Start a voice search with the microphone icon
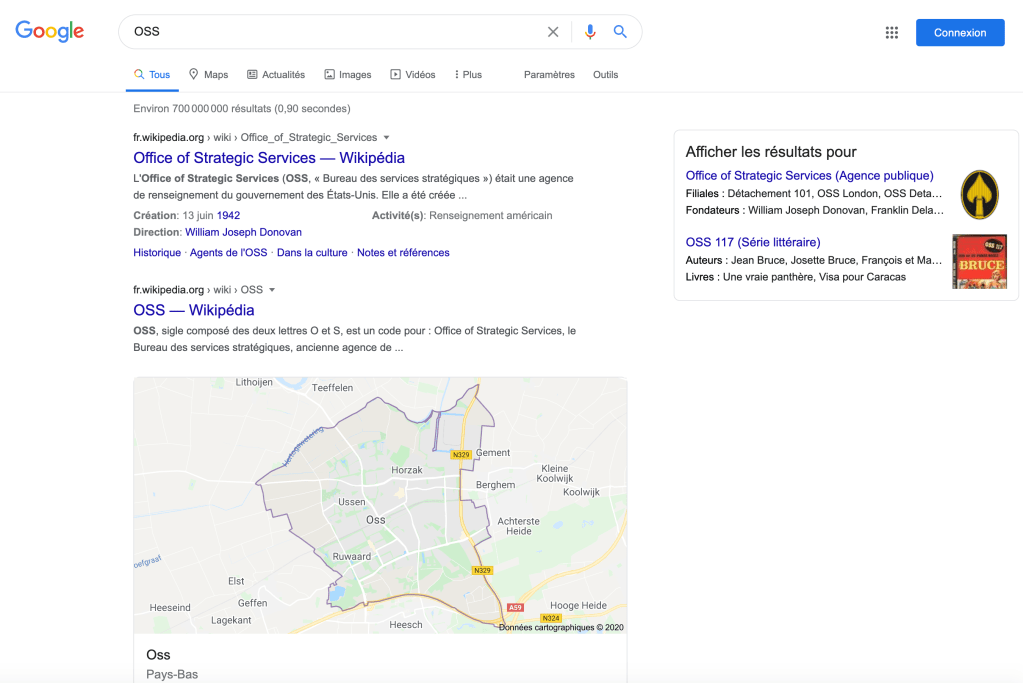 (x=589, y=31)
